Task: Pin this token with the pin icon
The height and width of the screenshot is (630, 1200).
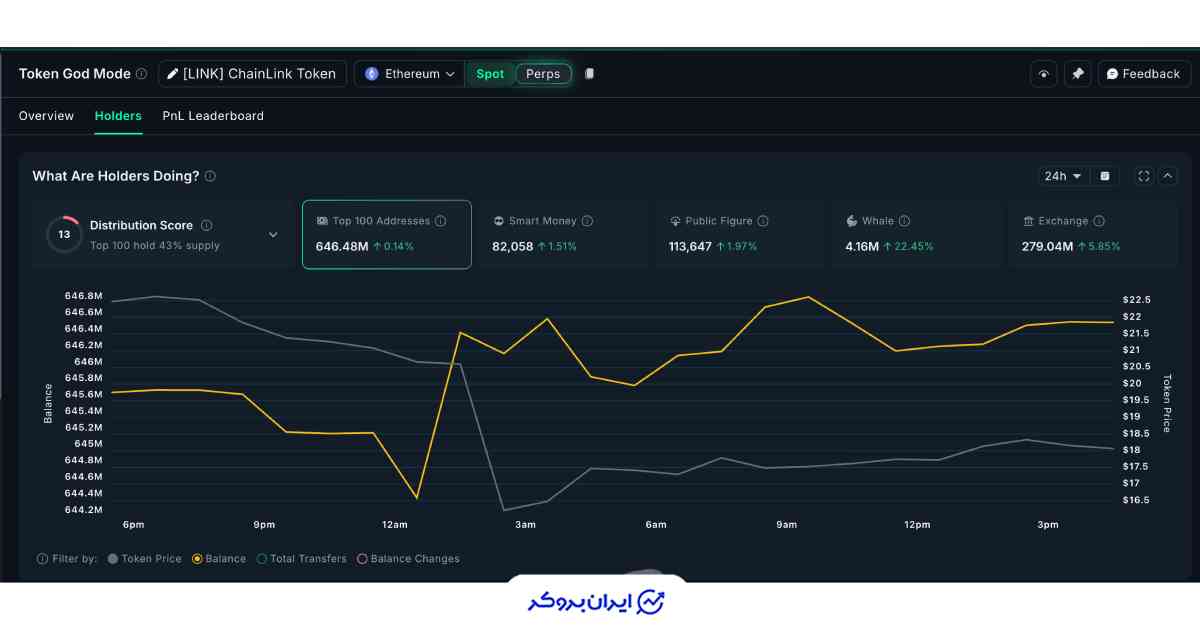Action: [1077, 74]
